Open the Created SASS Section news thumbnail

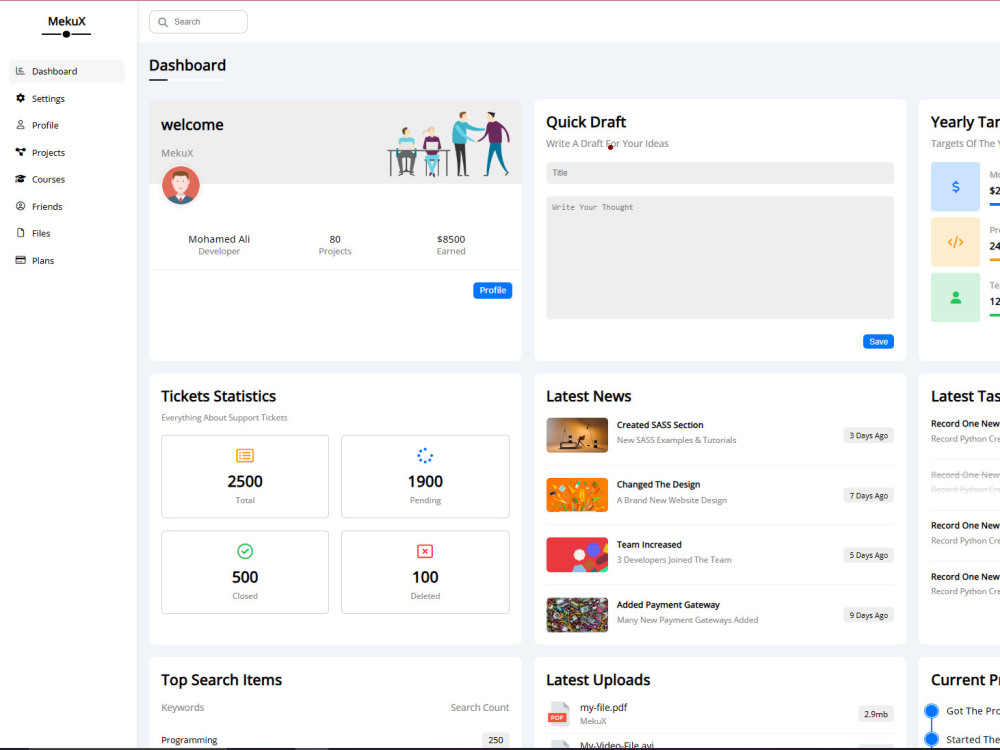coord(577,435)
